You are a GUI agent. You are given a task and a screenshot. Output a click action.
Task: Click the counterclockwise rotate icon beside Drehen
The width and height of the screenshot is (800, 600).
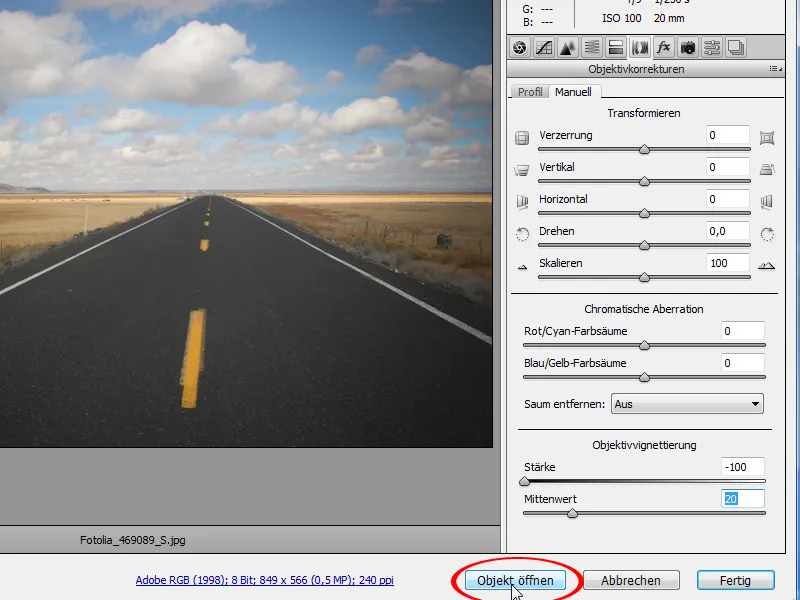(x=522, y=234)
